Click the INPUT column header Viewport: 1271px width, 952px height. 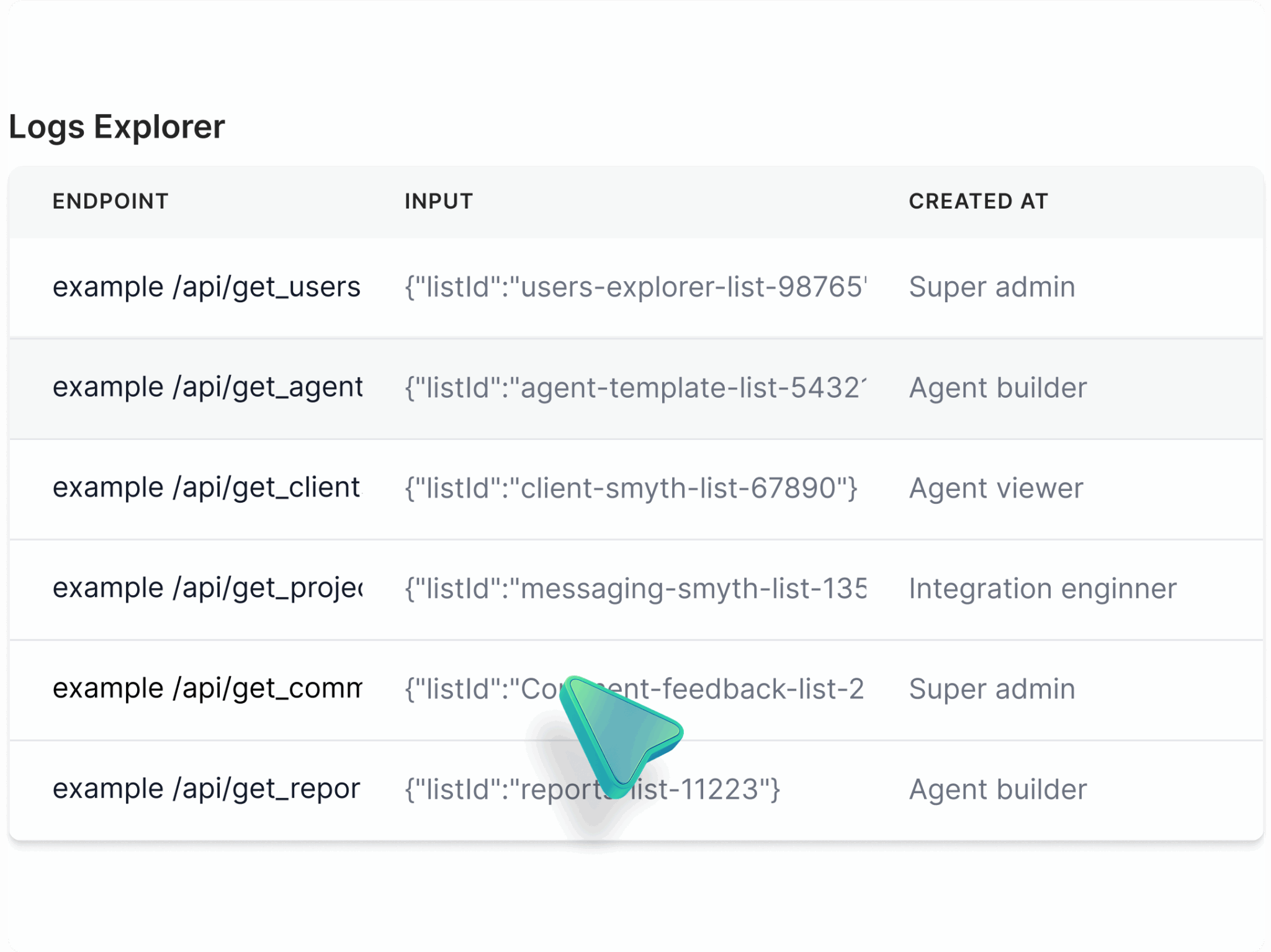[439, 202]
